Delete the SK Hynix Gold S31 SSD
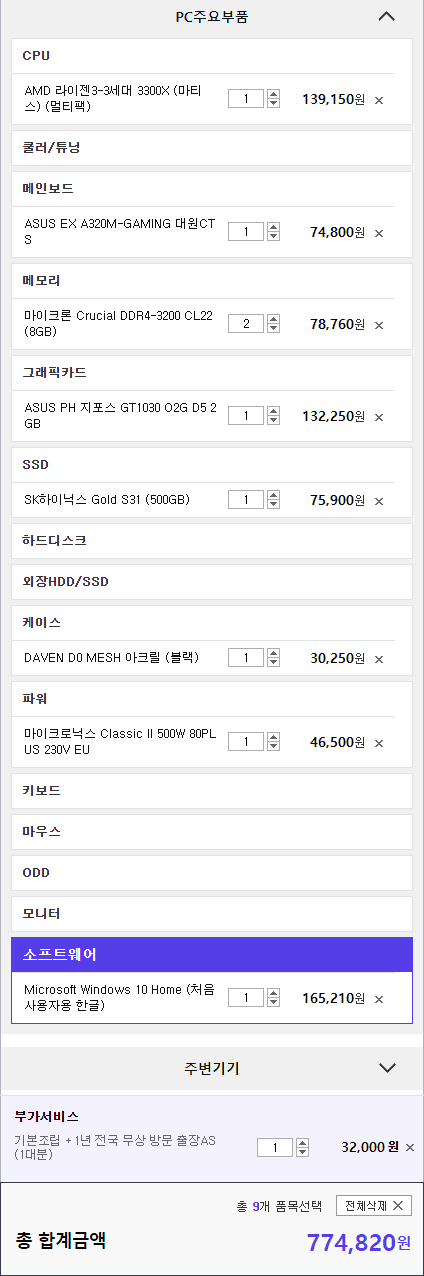Image resolution: width=424 pixels, height=1276 pixels. pos(379,500)
